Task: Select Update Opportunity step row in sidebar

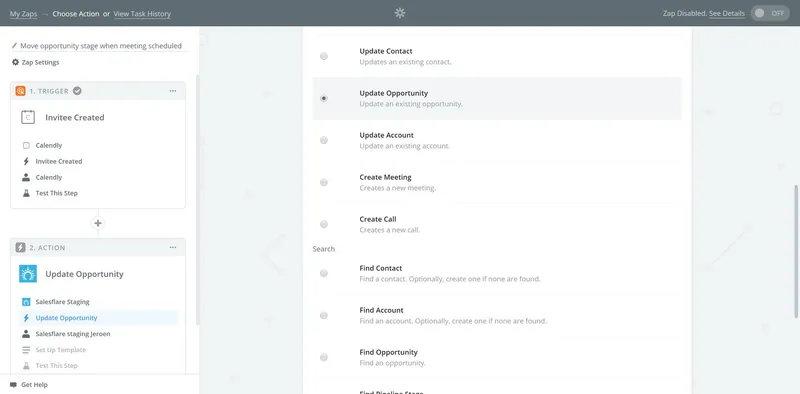Action: pyautogui.click(x=98, y=317)
